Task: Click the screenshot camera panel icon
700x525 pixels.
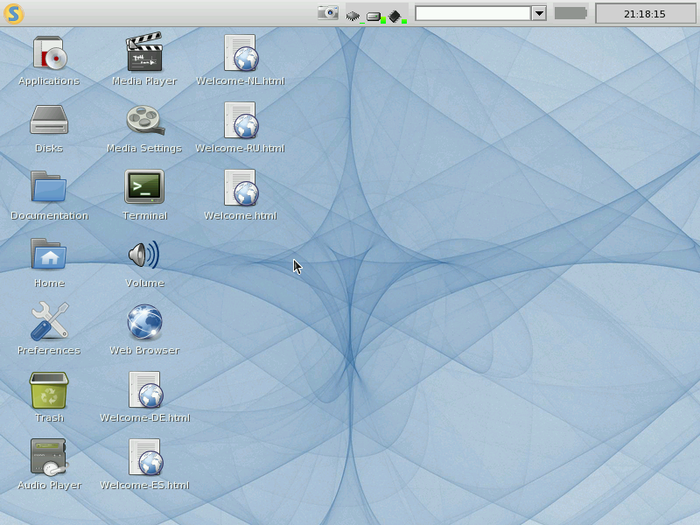Action: point(328,13)
